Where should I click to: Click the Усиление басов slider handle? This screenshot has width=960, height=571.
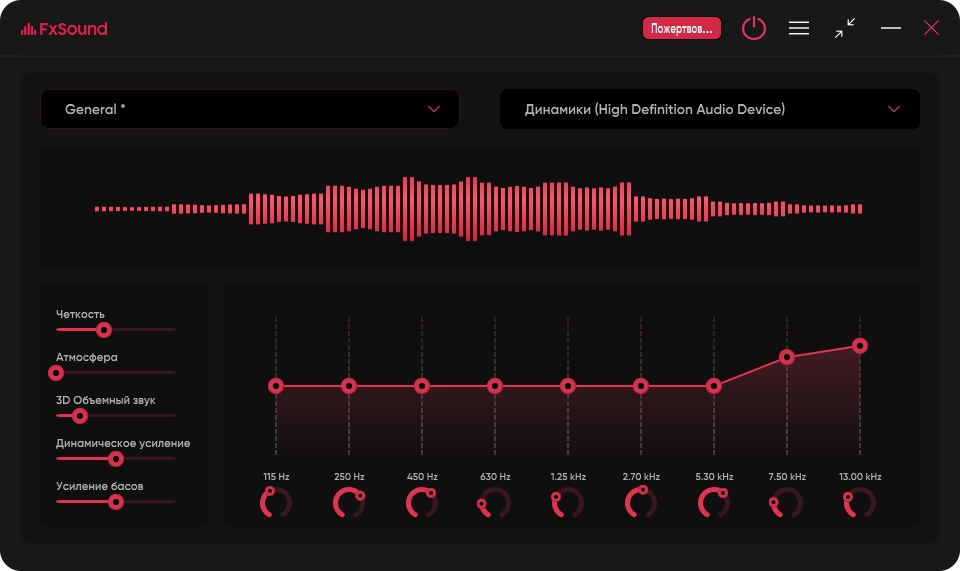[115, 501]
